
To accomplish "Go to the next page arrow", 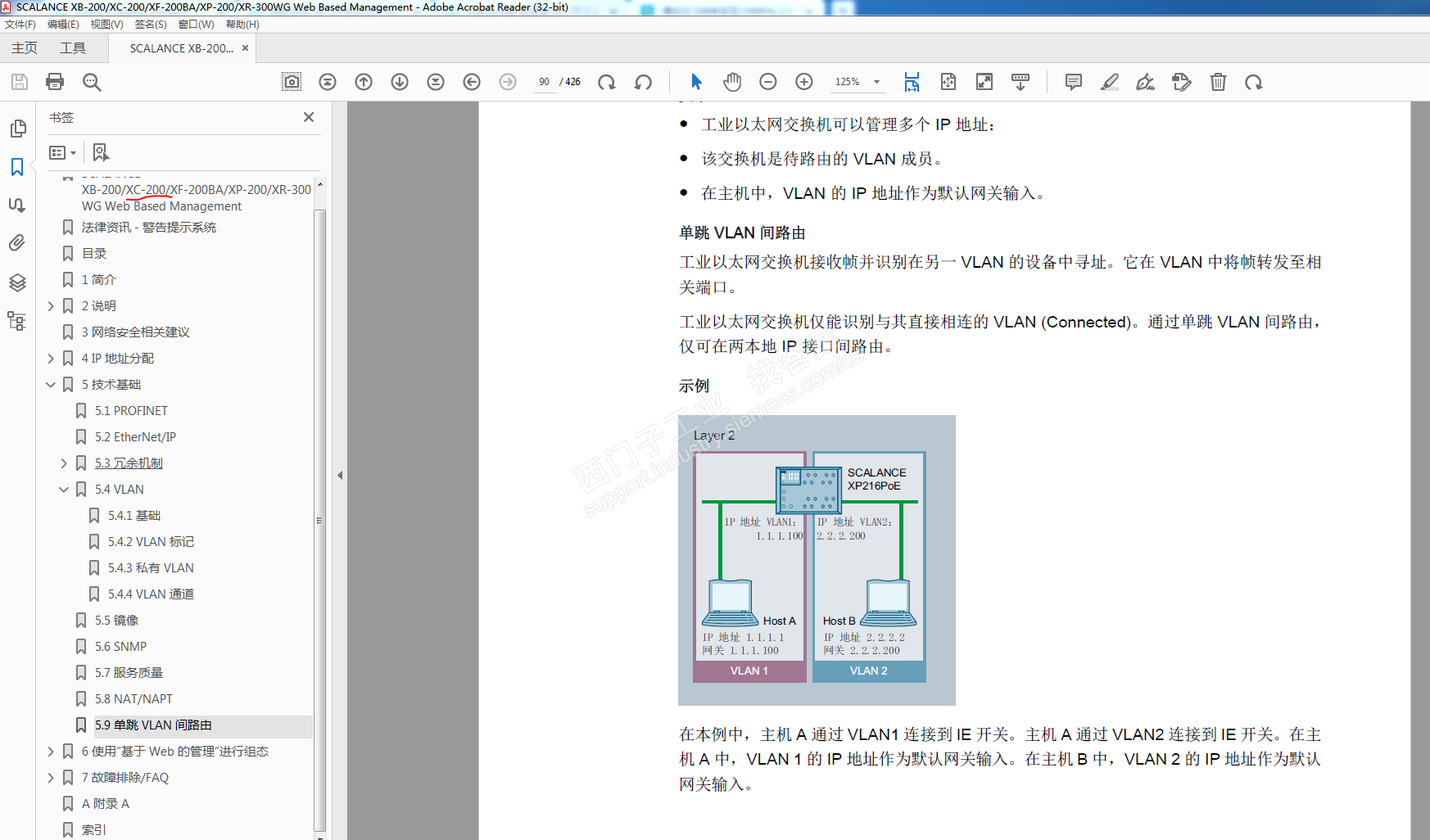I will pos(400,82).
